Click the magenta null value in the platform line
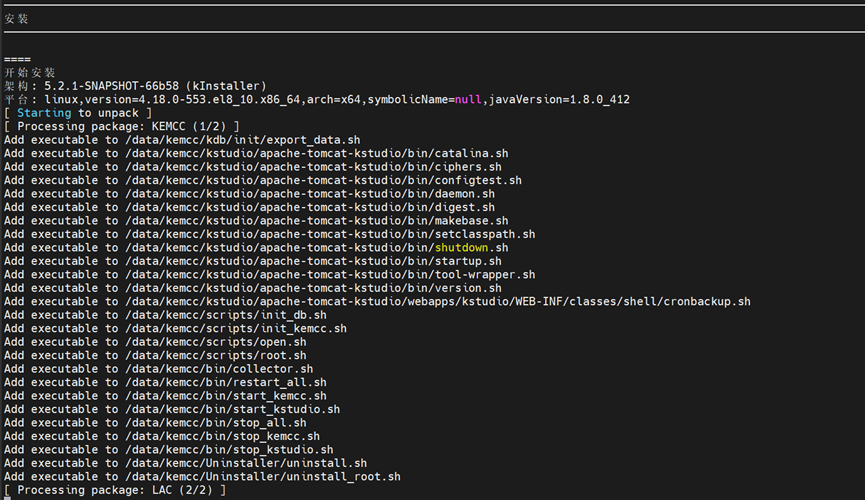Viewport: 865px width, 500px height. [468, 99]
